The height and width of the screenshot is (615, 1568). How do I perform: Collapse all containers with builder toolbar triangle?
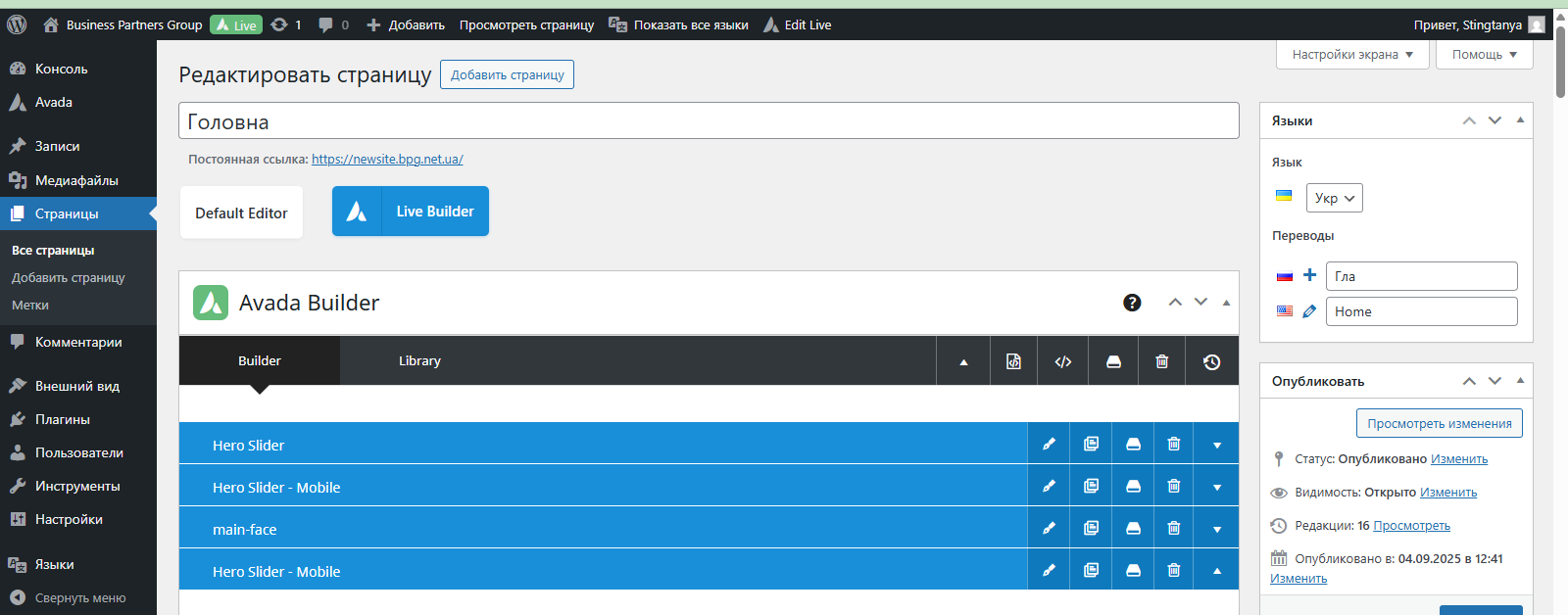(963, 361)
